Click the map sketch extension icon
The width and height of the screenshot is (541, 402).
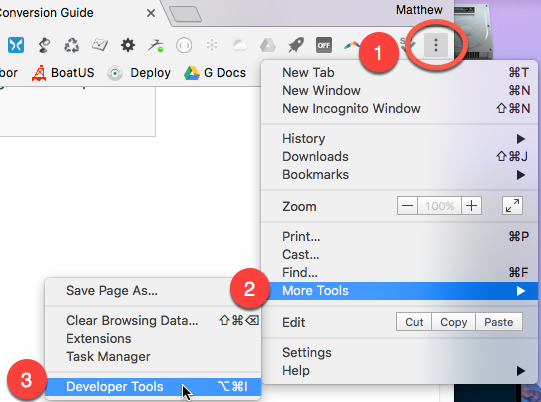(x=100, y=45)
